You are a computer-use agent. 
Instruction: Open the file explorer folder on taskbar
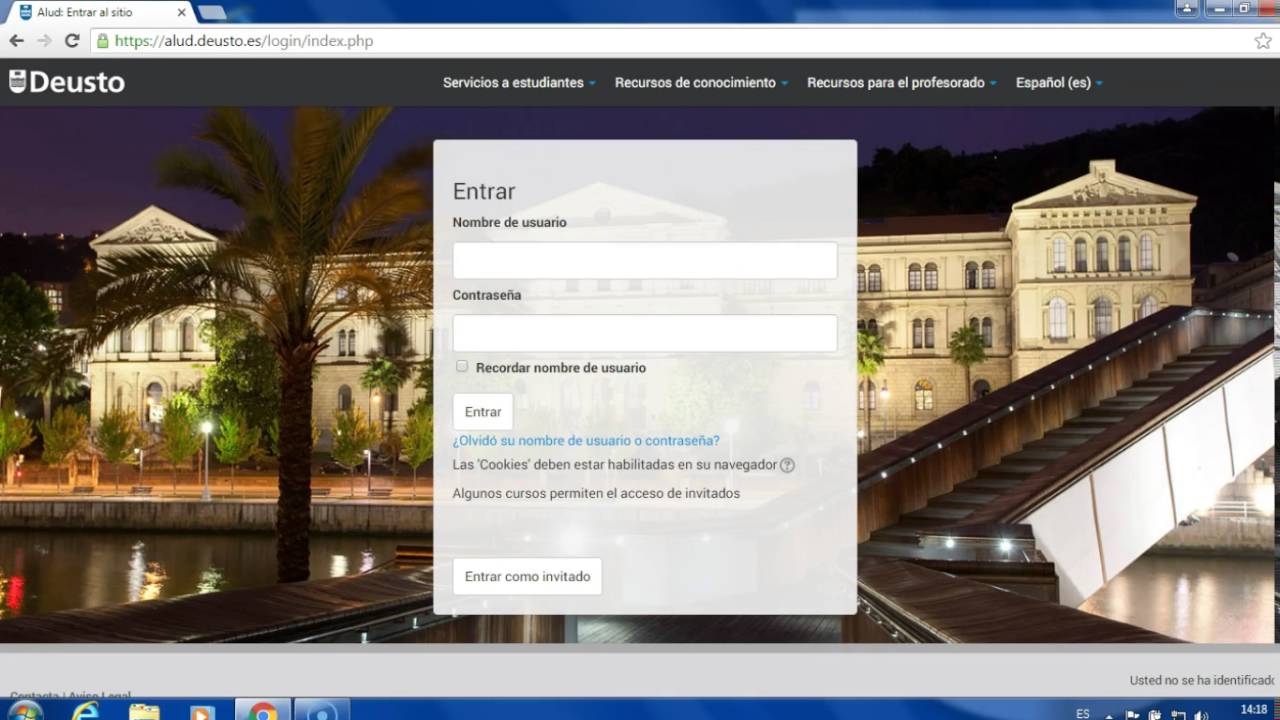pos(144,711)
